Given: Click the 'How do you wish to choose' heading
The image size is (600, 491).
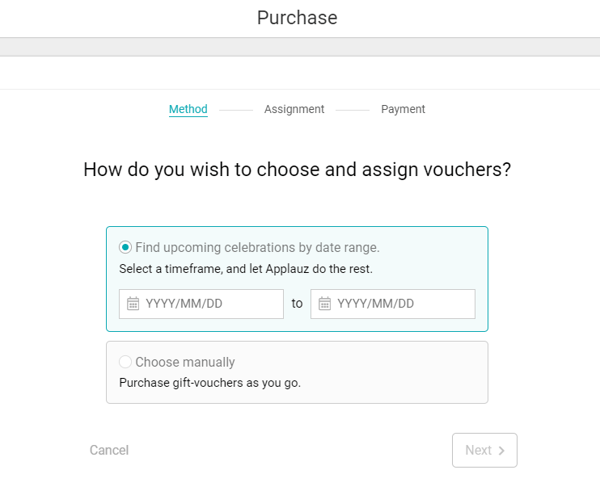Looking at the screenshot, I should point(297,169).
